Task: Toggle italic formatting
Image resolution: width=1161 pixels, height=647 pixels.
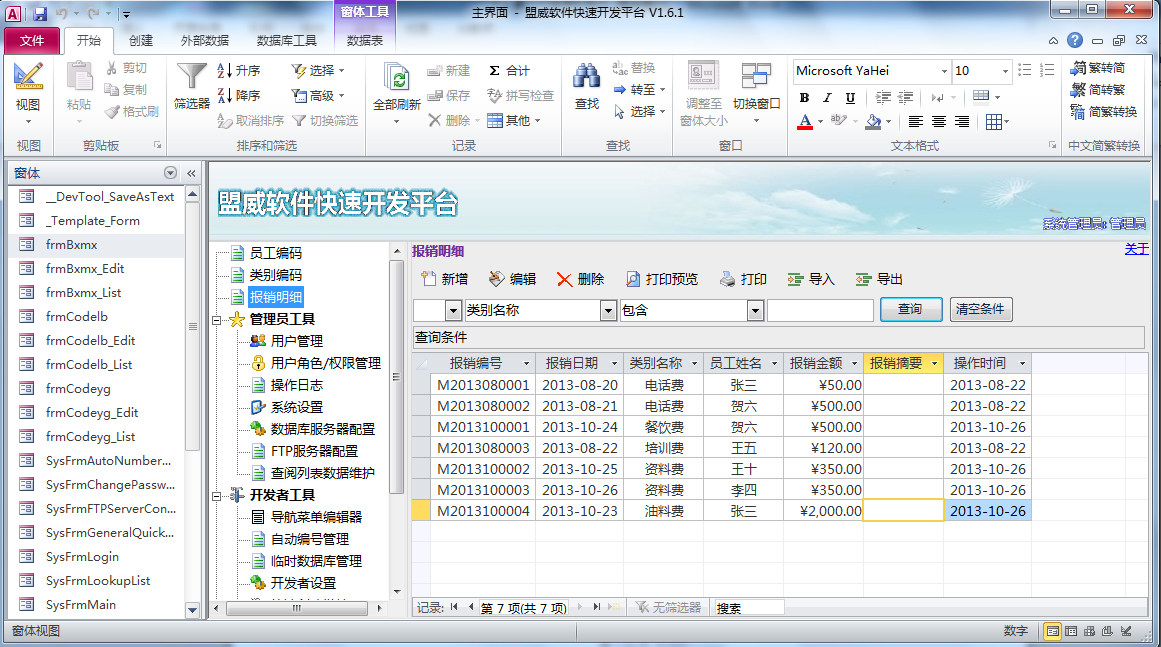Action: pyautogui.click(x=827, y=97)
